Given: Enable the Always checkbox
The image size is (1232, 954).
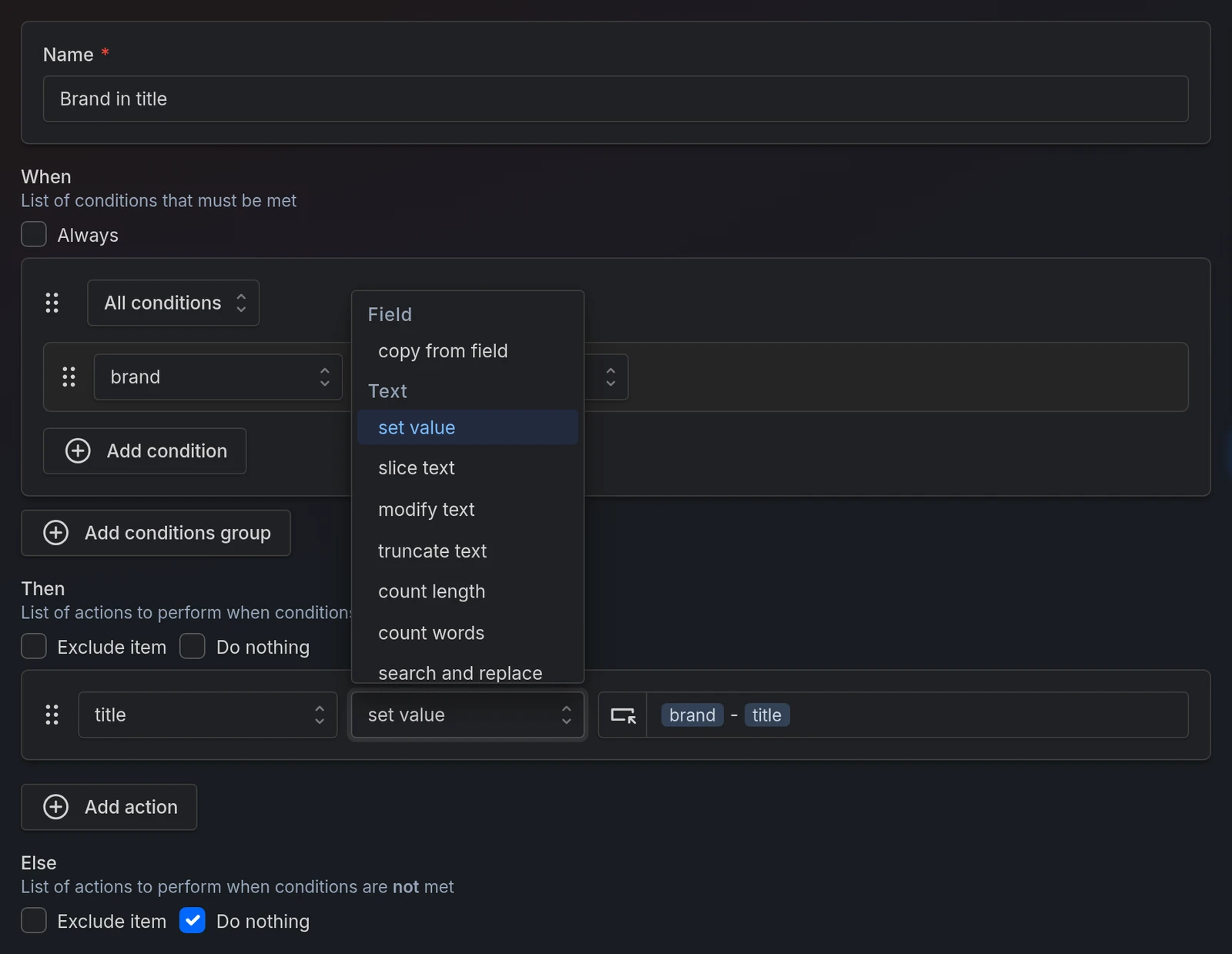Looking at the screenshot, I should 34,235.
